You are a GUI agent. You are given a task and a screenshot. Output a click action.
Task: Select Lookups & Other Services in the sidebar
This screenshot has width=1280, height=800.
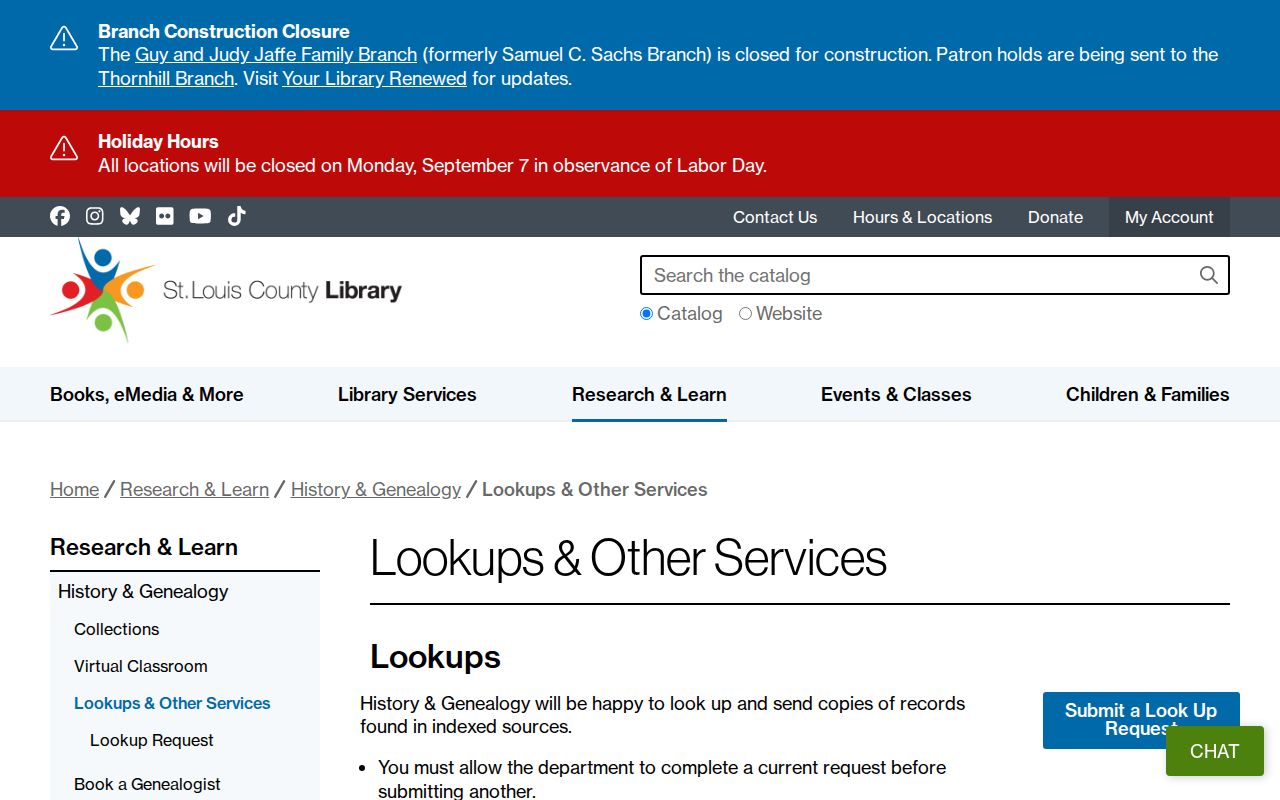pos(172,703)
